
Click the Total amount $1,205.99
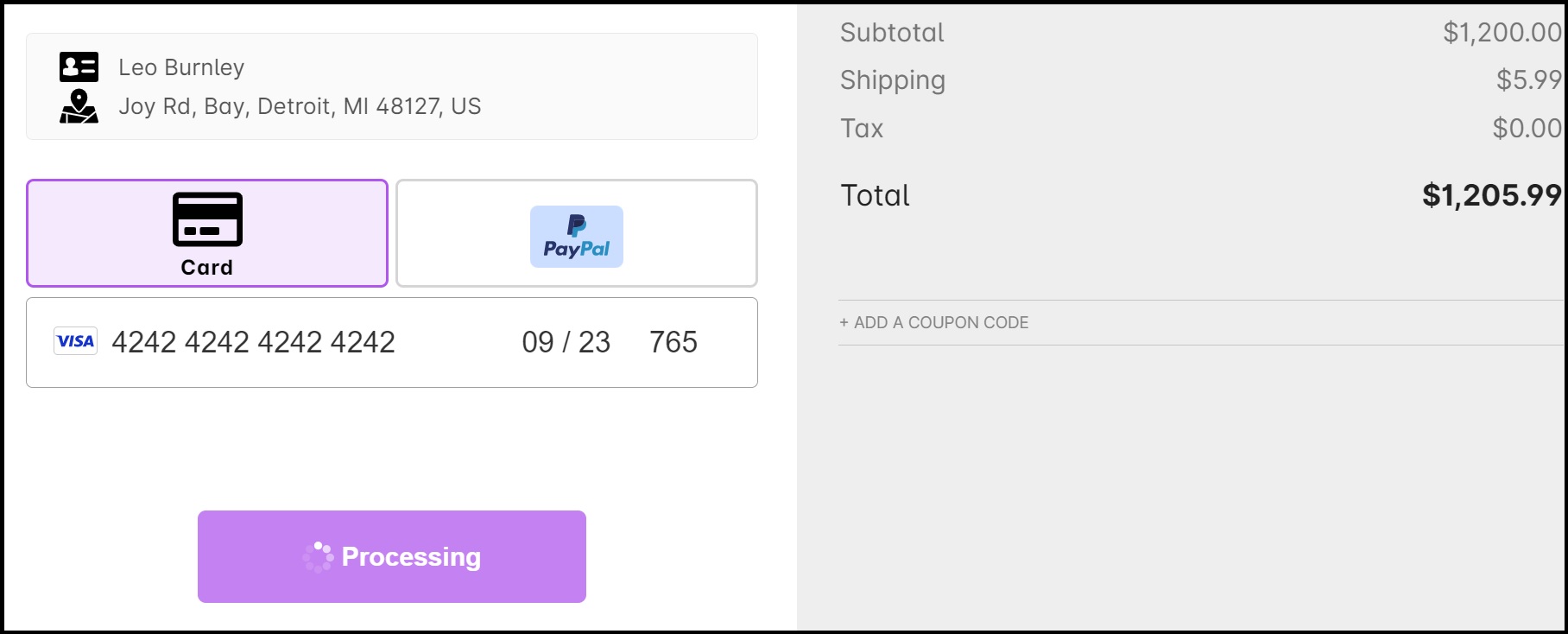[x=1491, y=195]
